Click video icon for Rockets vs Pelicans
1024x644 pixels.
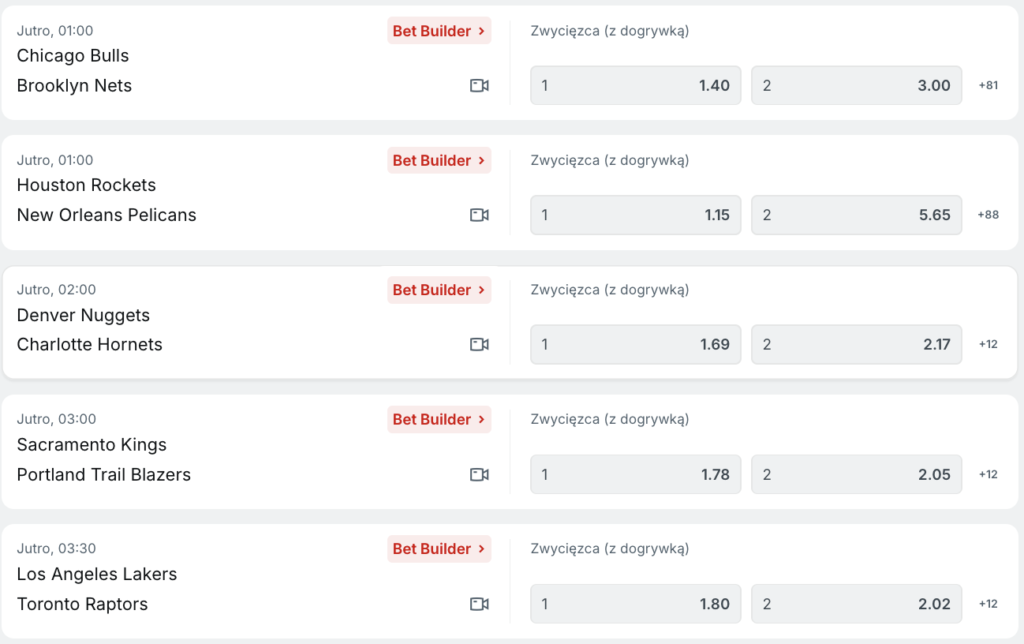coord(479,215)
